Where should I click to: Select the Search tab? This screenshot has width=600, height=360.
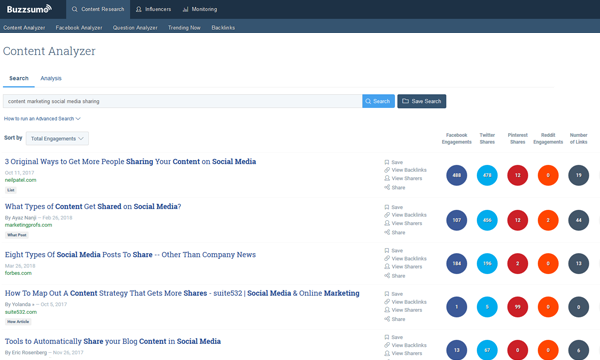pos(19,78)
